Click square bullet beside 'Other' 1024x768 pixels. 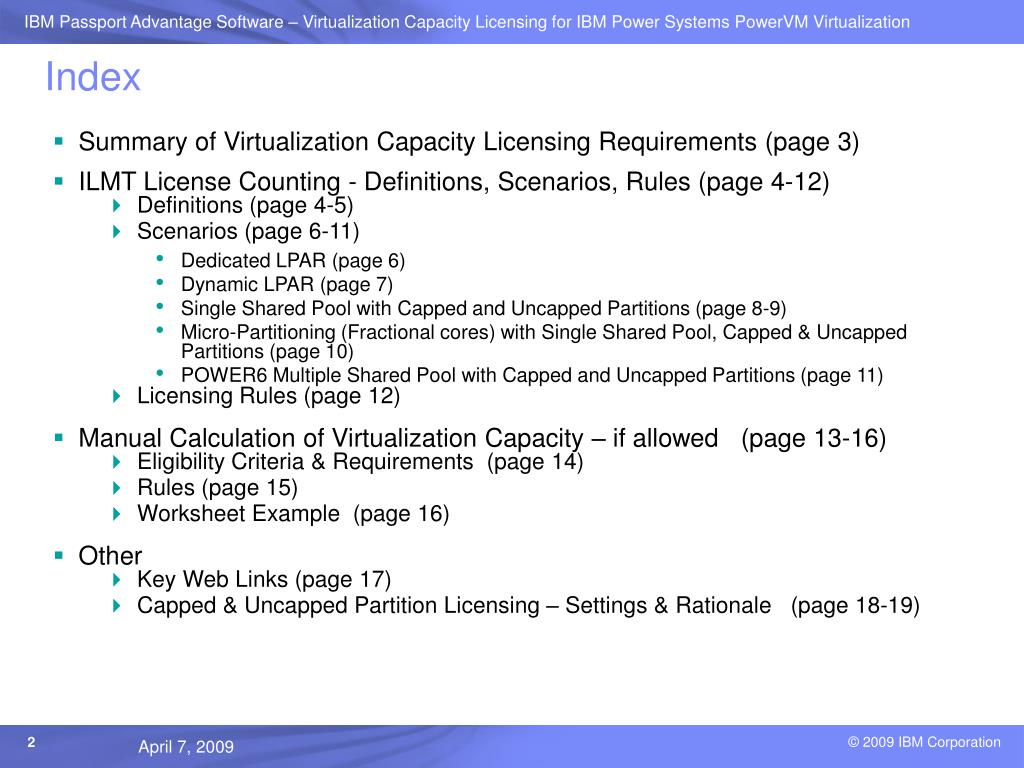[59, 555]
